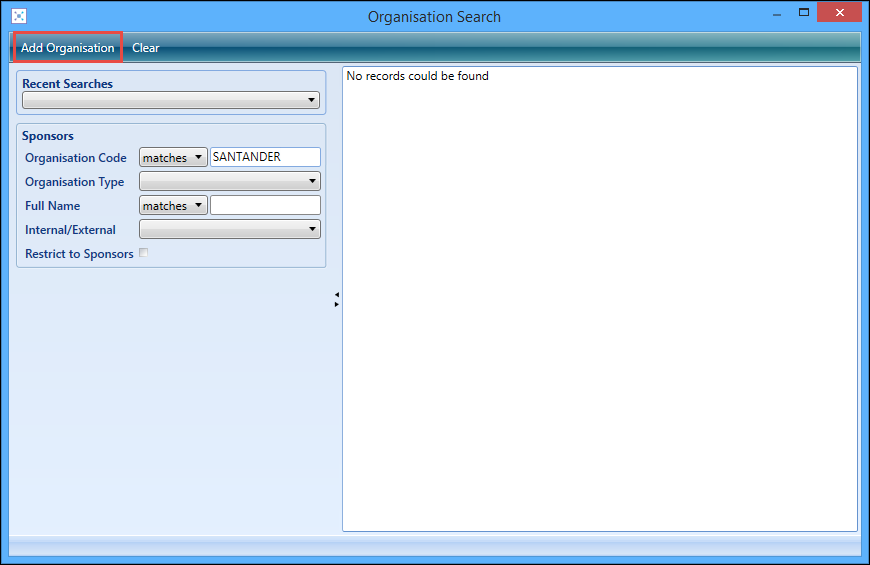
Task: Open Full Name matches operator dropdown
Action: coord(173,205)
